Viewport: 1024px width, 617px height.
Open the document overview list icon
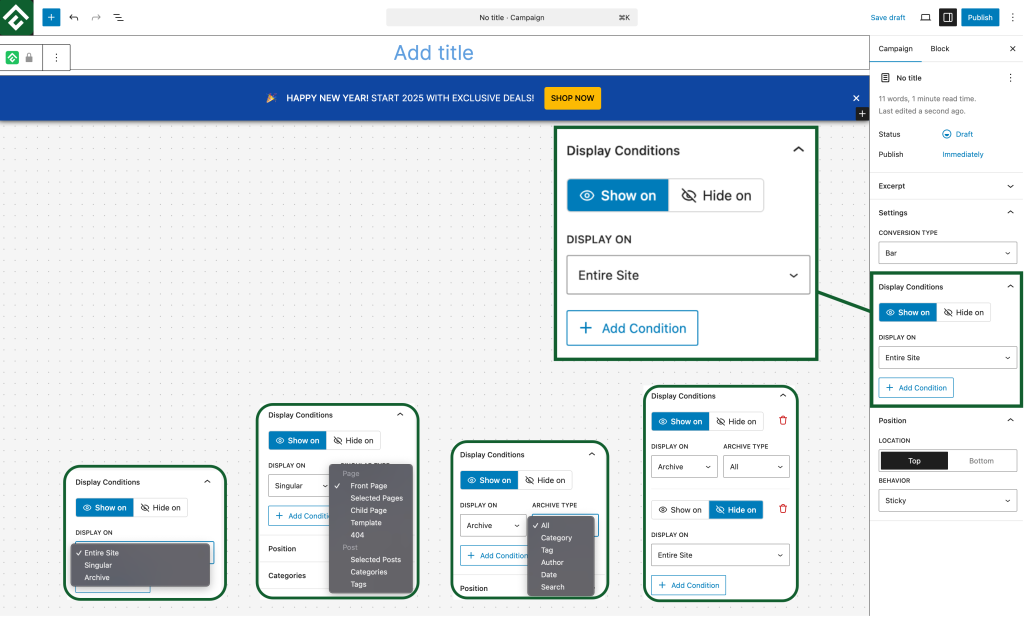[118, 17]
